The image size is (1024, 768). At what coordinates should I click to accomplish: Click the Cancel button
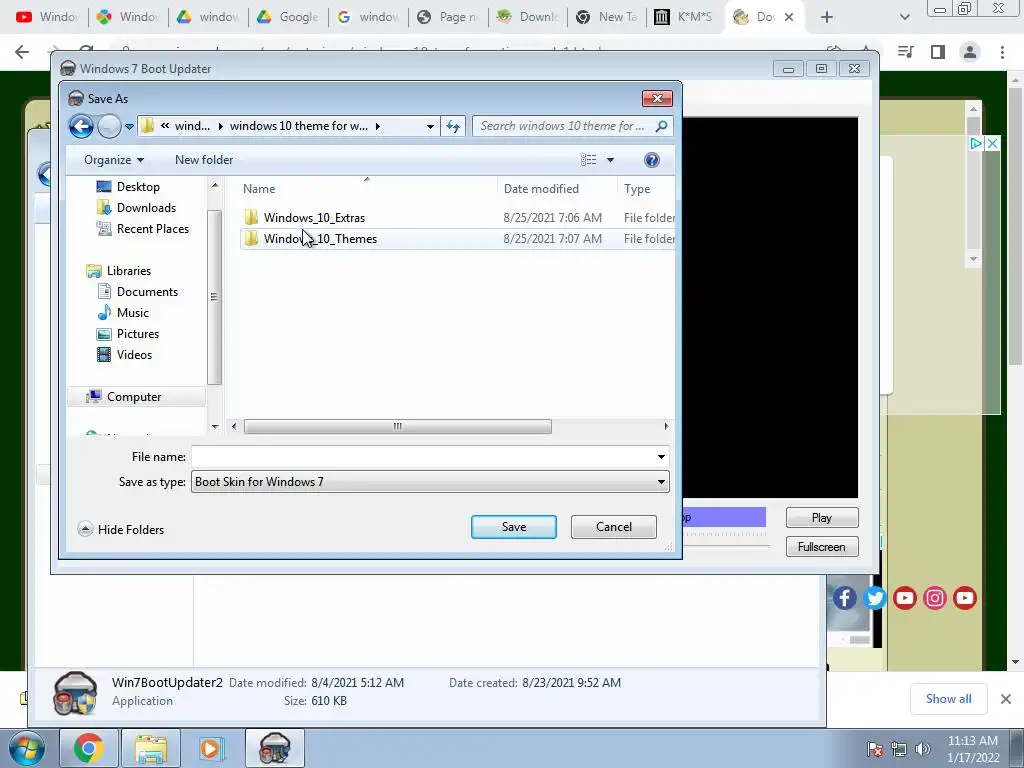[x=613, y=527]
